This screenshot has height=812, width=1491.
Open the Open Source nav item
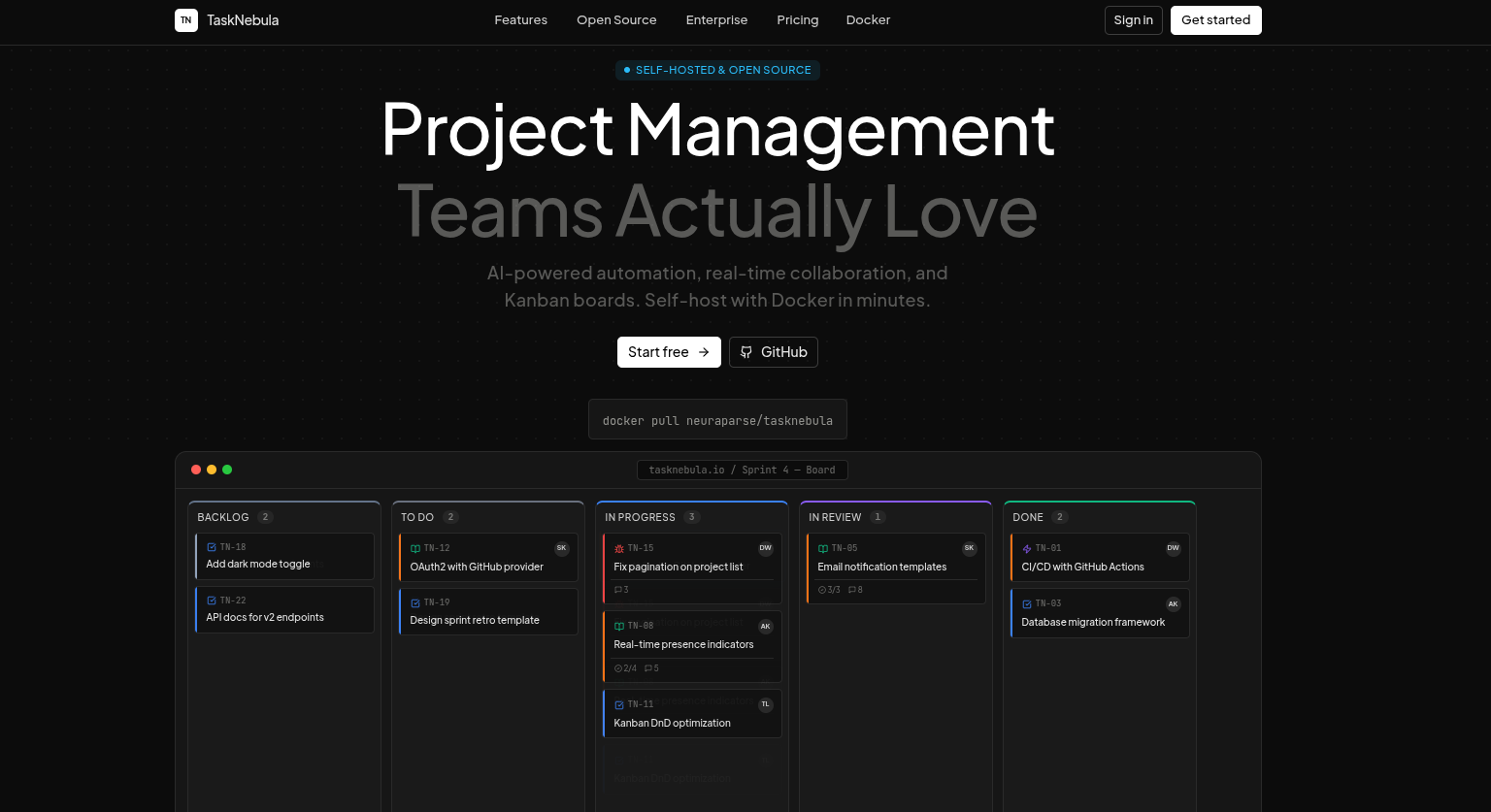pyautogui.click(x=616, y=20)
